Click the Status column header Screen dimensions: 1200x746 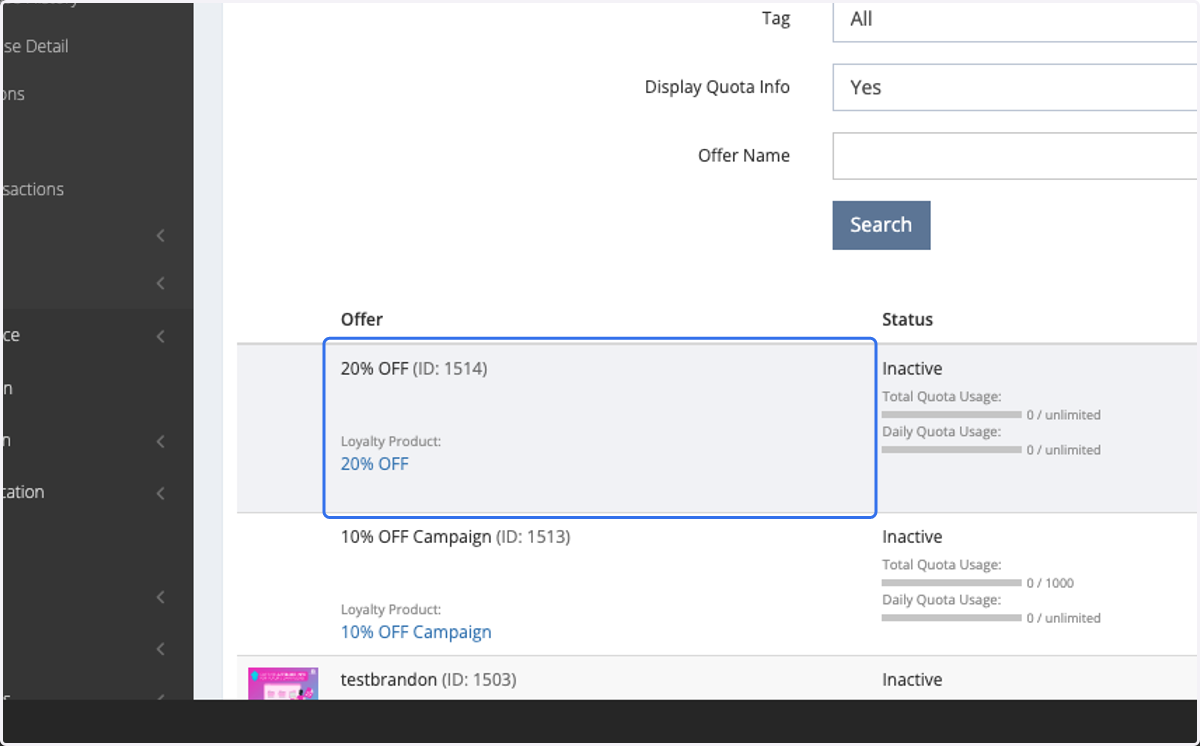tap(907, 320)
